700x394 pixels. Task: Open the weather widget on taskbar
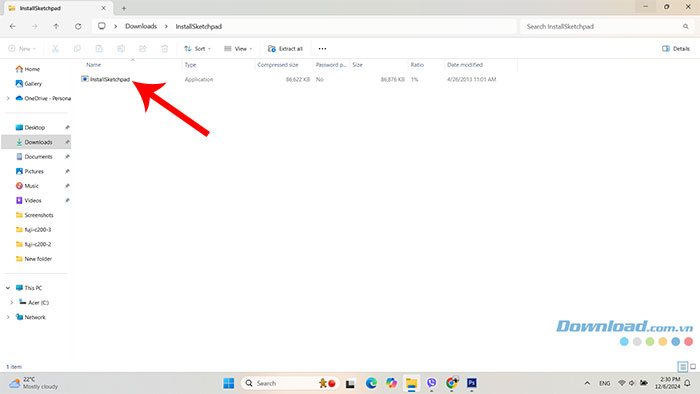tap(33, 383)
